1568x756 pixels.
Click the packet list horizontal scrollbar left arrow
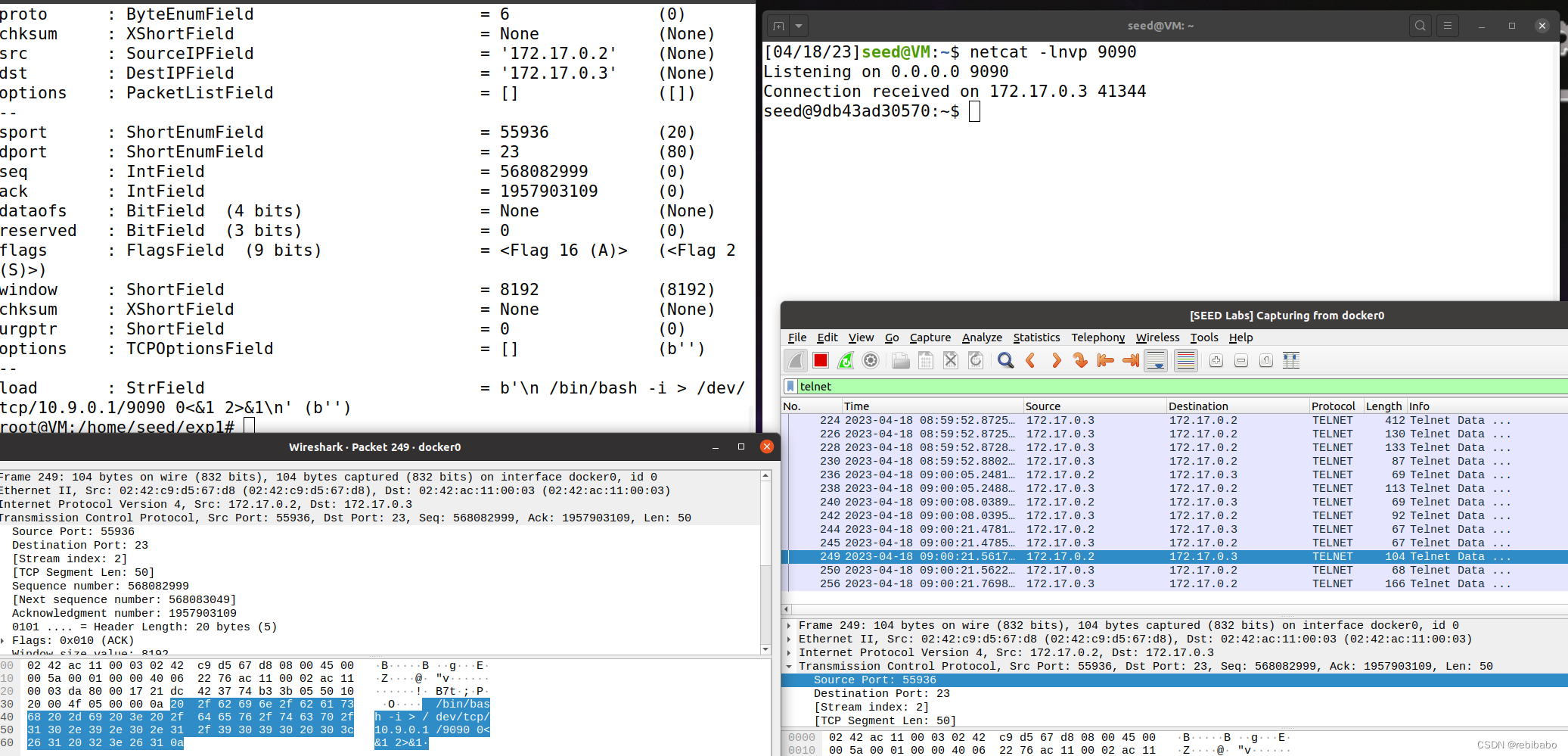pyautogui.click(x=787, y=609)
